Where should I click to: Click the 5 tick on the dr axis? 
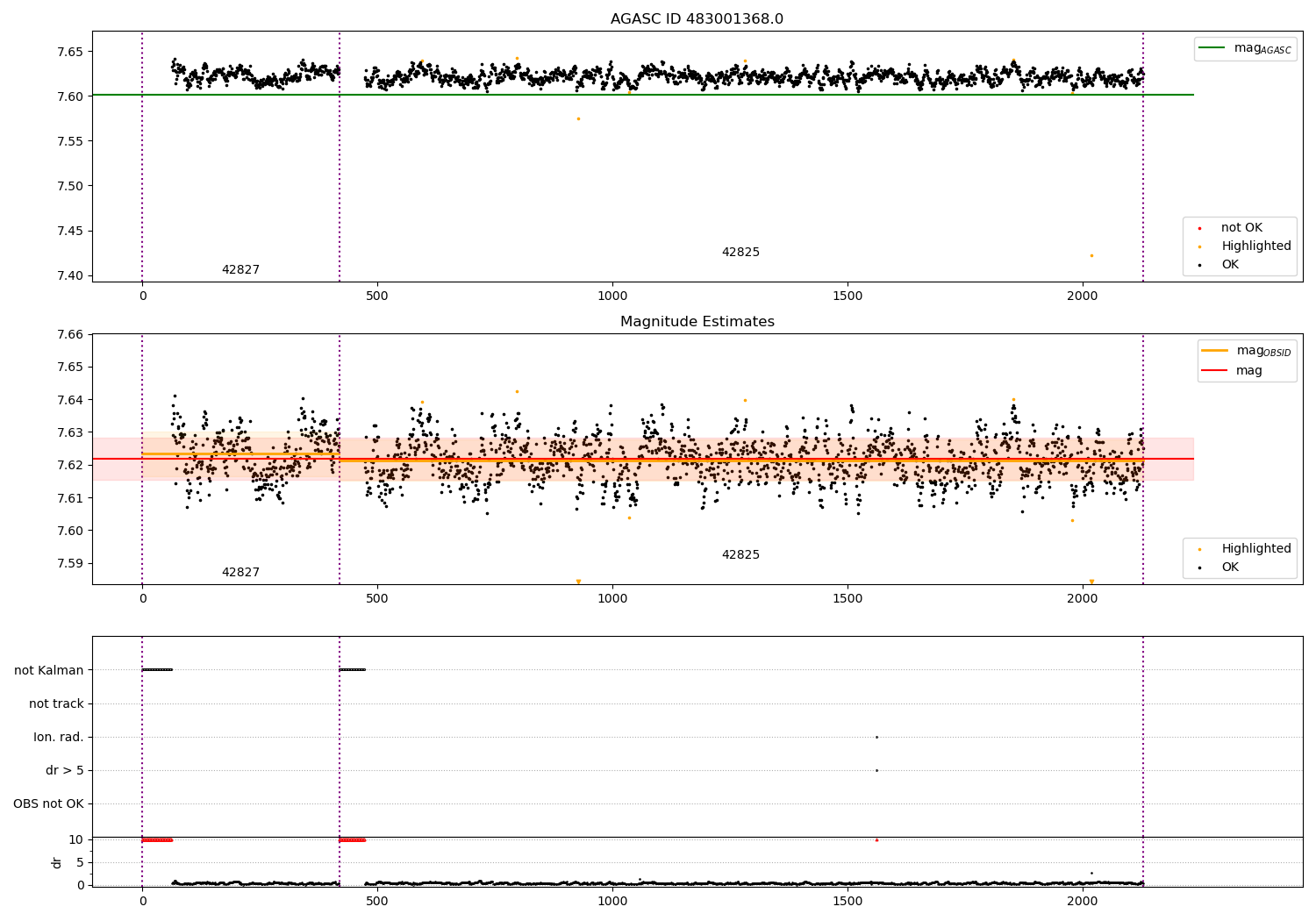coord(80,862)
